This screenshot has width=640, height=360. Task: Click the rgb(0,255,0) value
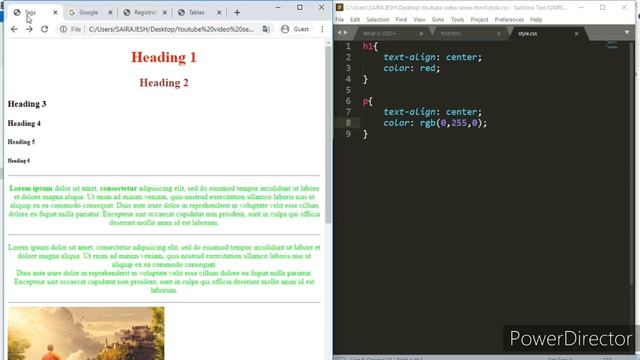click(x=451, y=123)
